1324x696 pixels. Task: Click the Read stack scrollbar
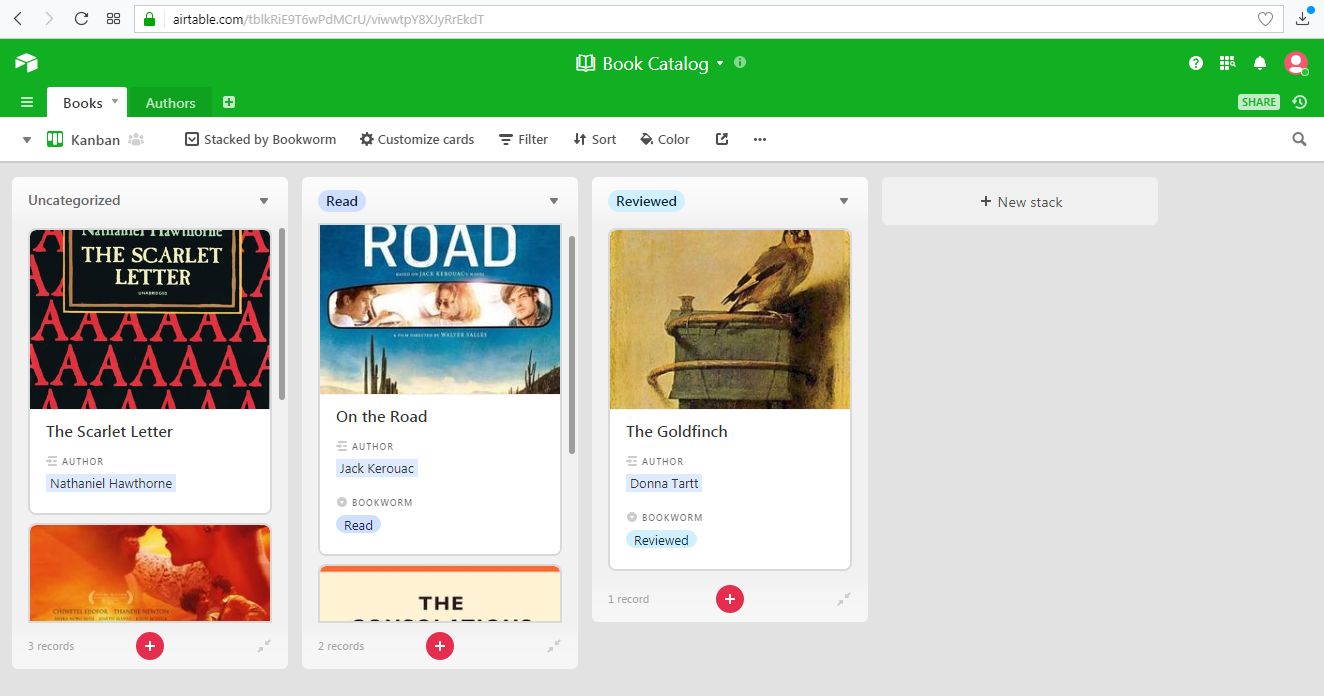(572, 345)
